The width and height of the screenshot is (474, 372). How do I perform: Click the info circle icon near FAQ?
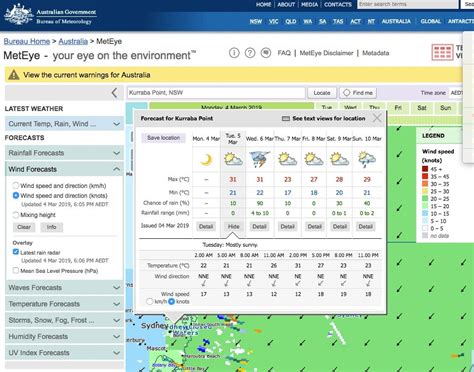pos(234,53)
